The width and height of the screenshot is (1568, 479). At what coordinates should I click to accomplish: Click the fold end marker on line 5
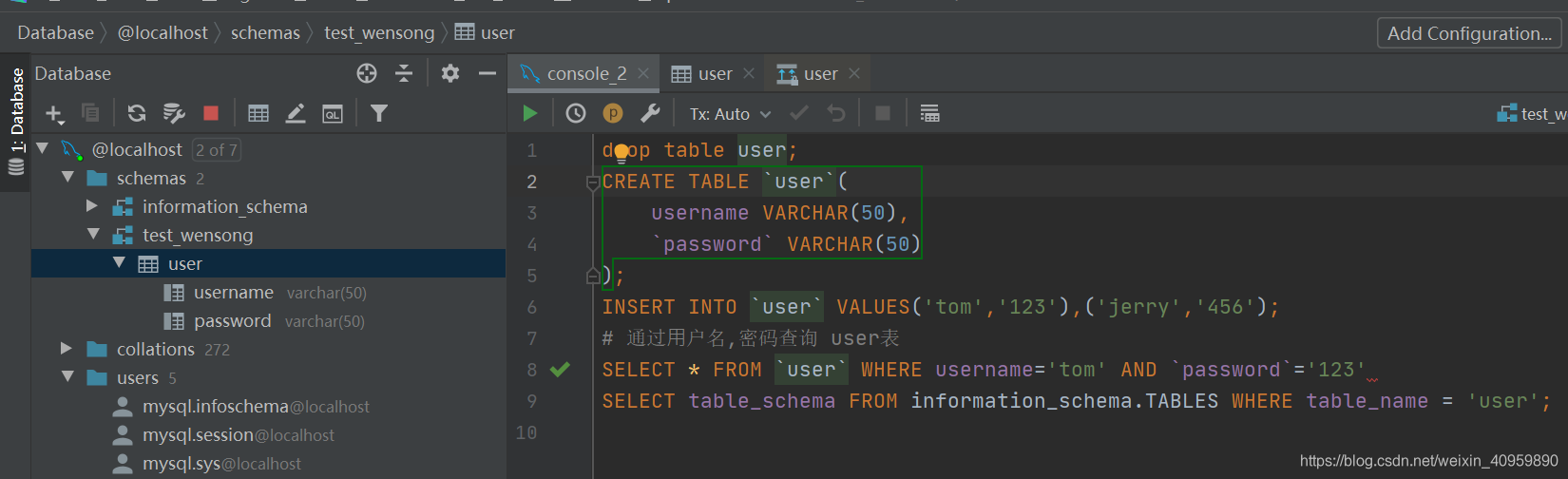(x=593, y=276)
